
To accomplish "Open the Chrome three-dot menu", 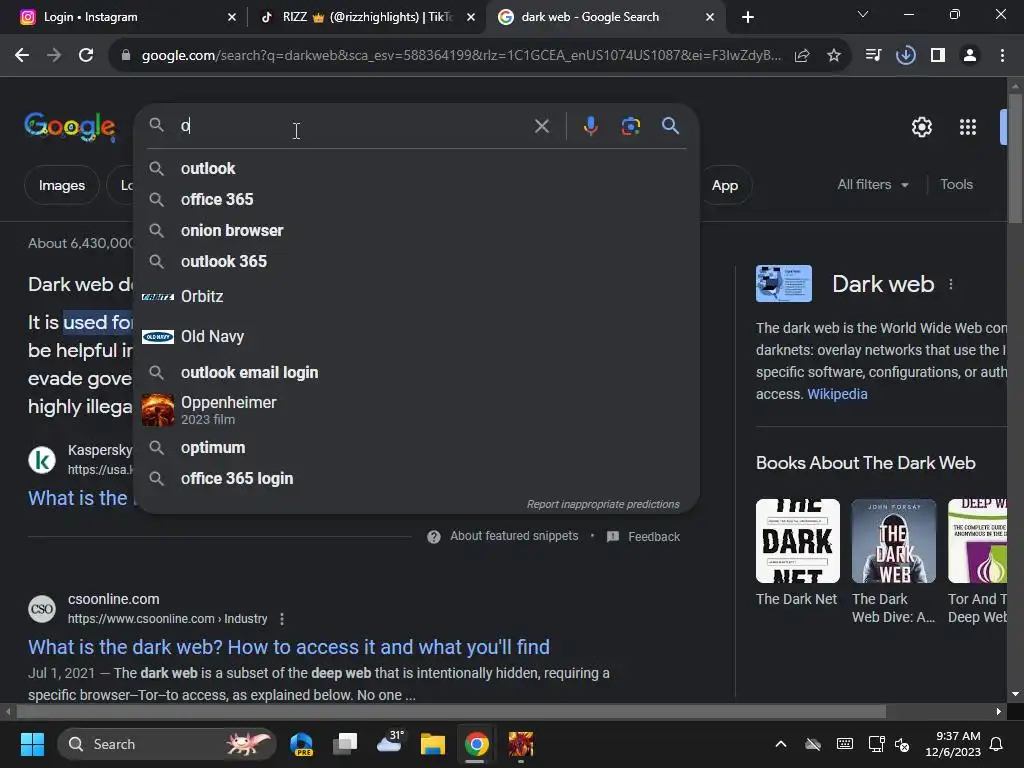I will coord(1002,56).
